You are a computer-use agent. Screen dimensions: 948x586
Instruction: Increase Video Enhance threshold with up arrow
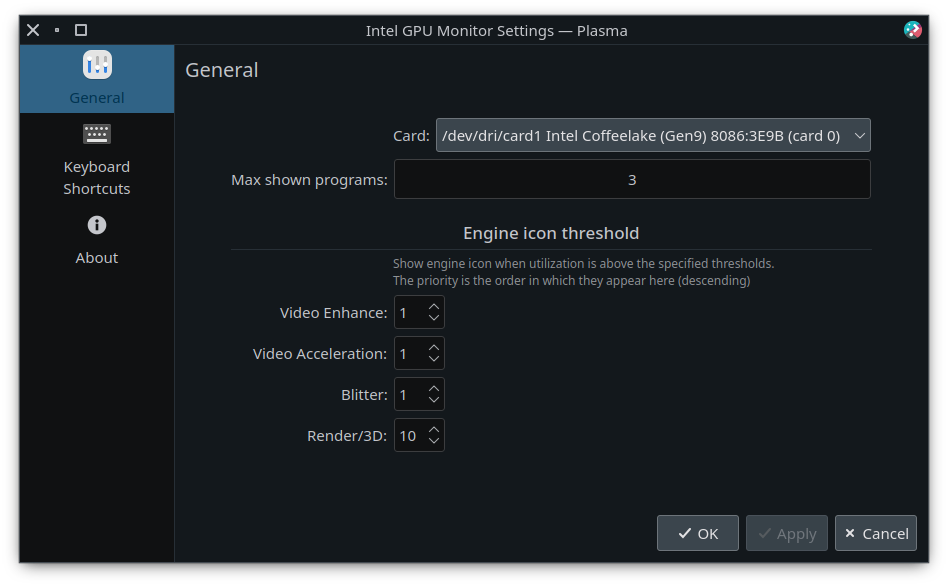(433, 307)
